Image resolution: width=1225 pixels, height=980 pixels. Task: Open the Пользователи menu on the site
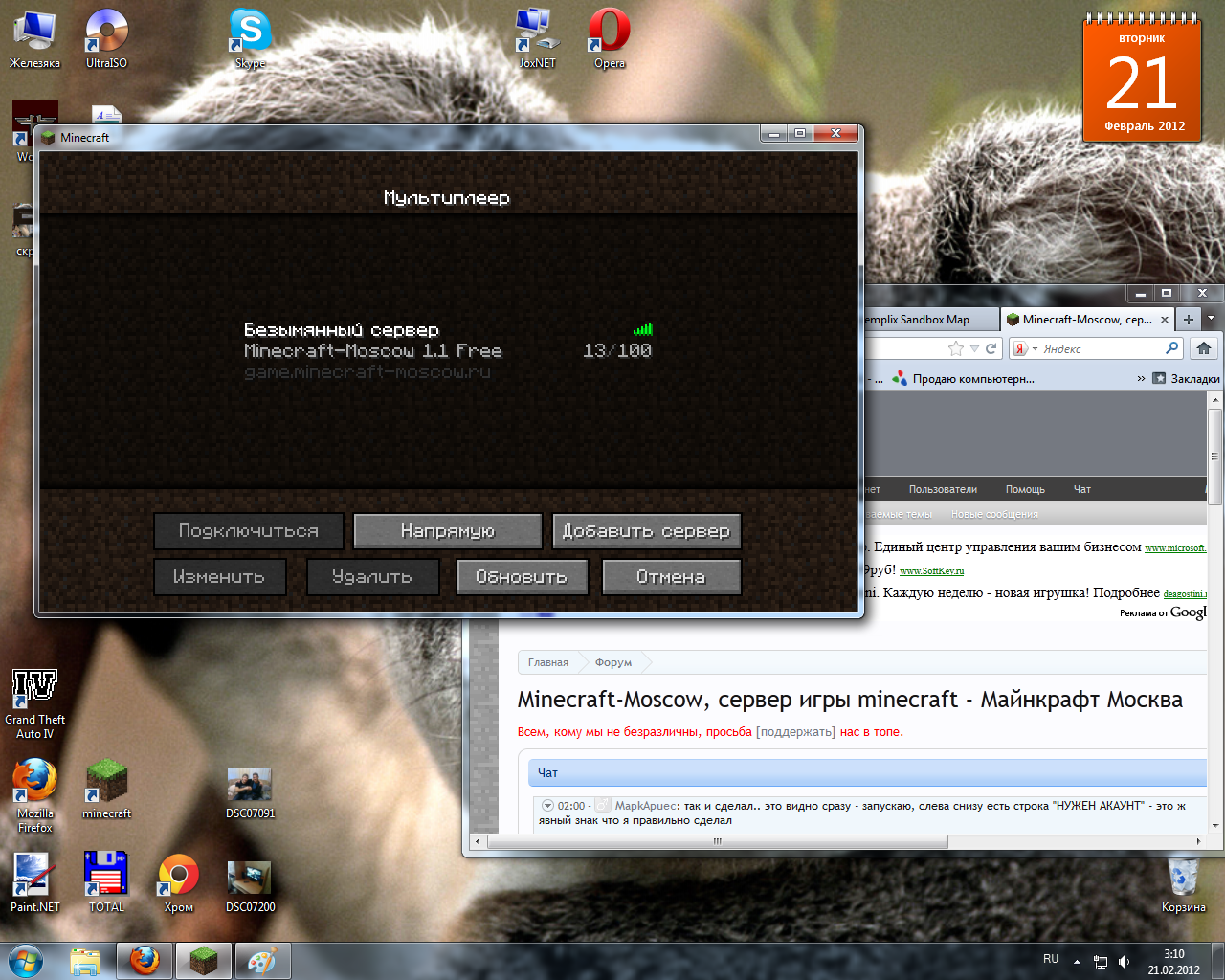click(943, 489)
